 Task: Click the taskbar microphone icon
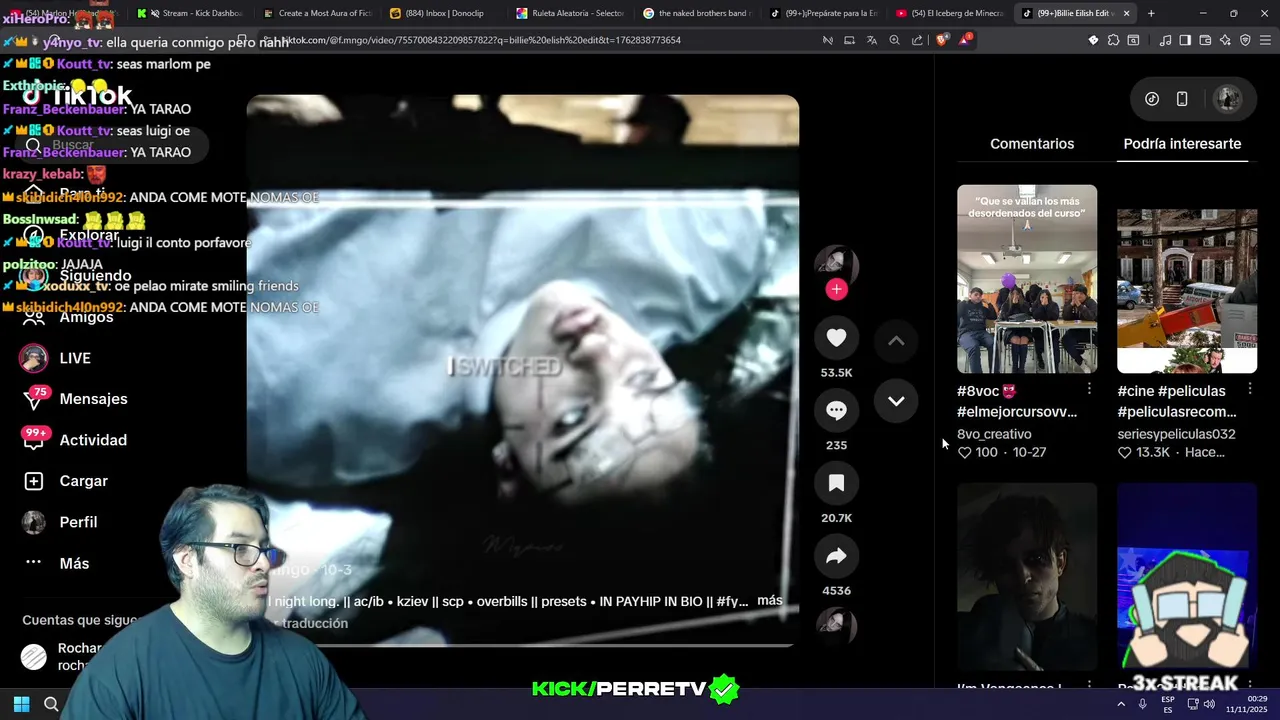pos(1142,704)
